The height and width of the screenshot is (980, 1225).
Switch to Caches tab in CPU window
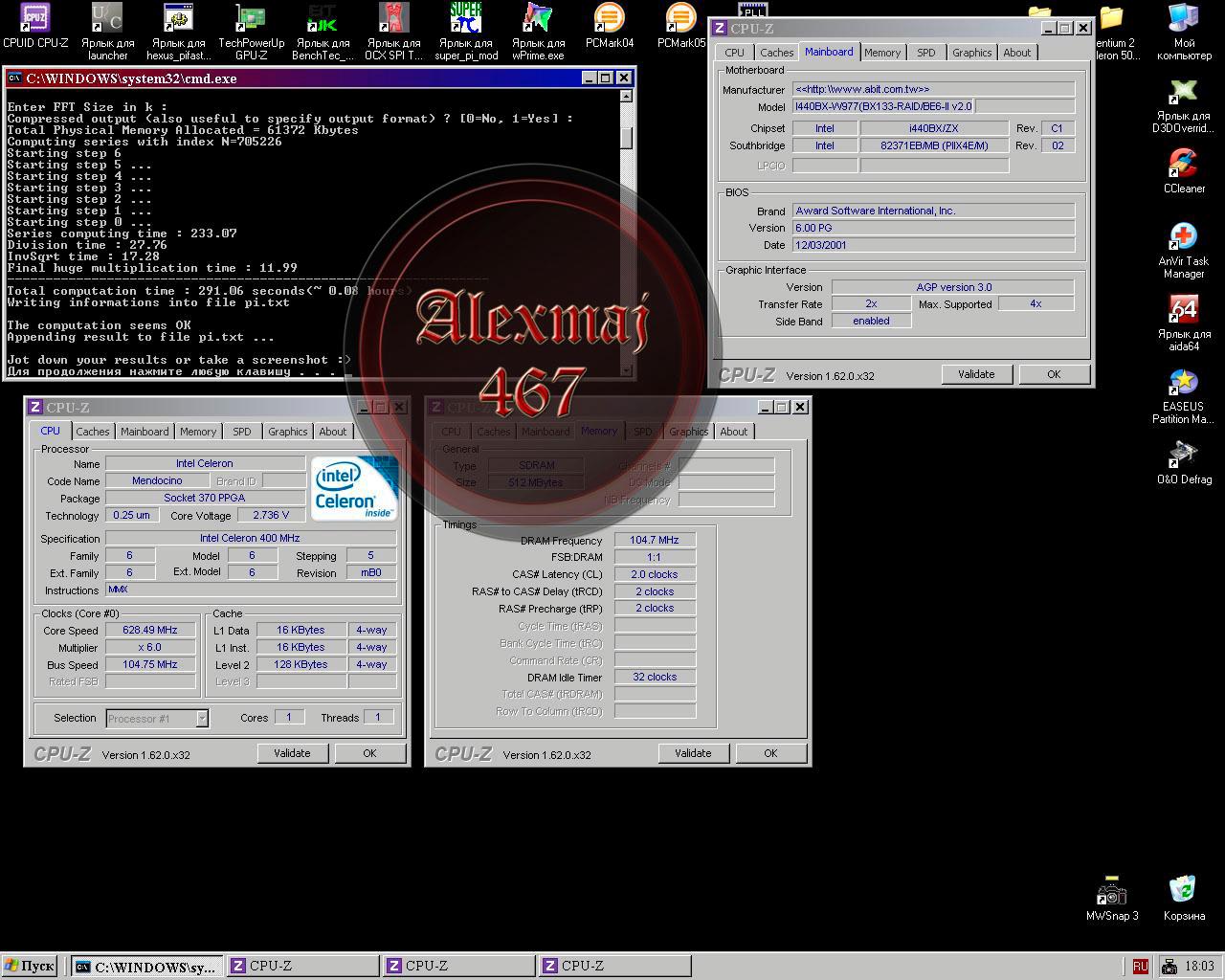pos(93,432)
